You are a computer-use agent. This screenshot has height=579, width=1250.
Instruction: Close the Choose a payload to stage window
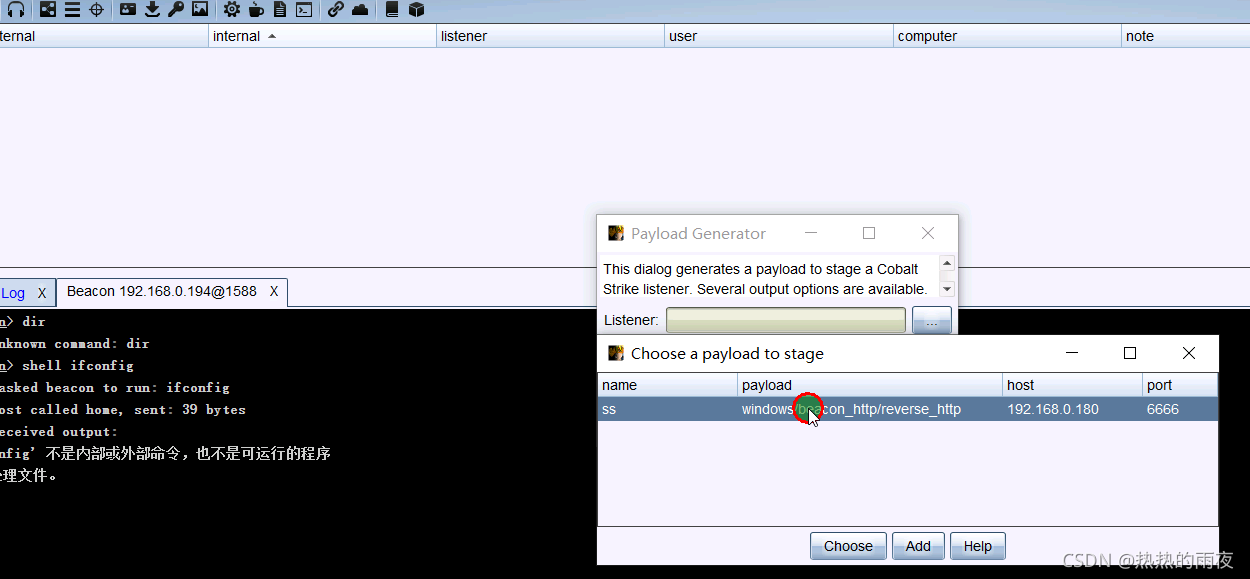[x=1188, y=353]
